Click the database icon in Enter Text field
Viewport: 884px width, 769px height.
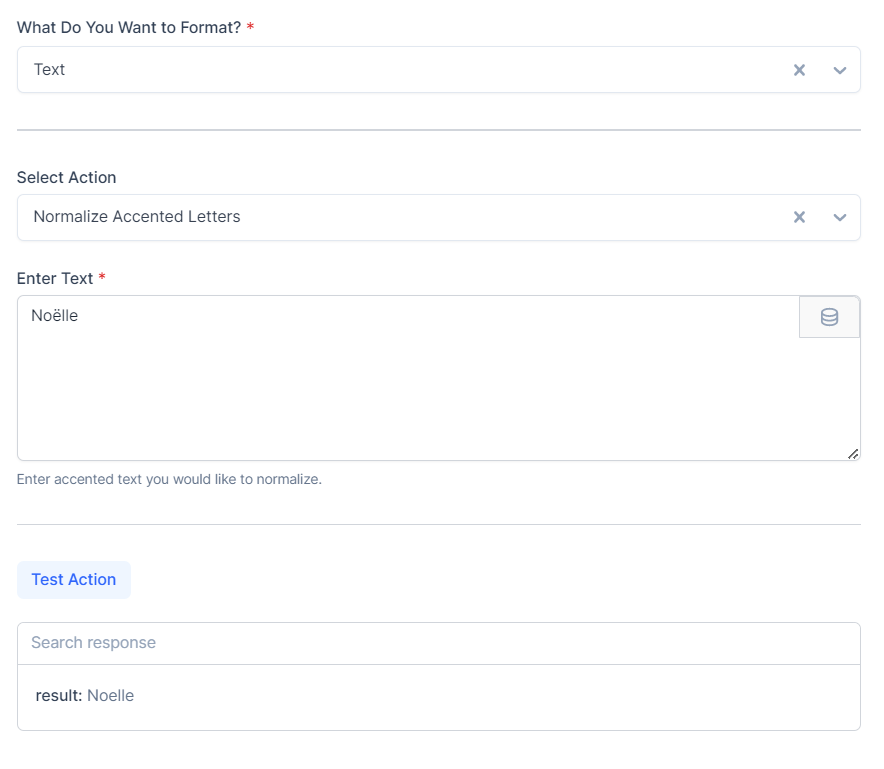click(x=829, y=317)
